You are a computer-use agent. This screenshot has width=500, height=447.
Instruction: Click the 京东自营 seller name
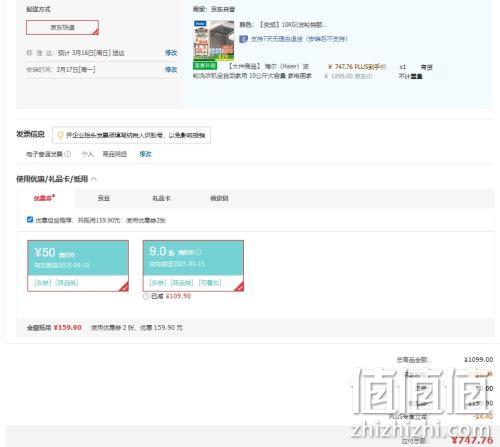(223, 9)
